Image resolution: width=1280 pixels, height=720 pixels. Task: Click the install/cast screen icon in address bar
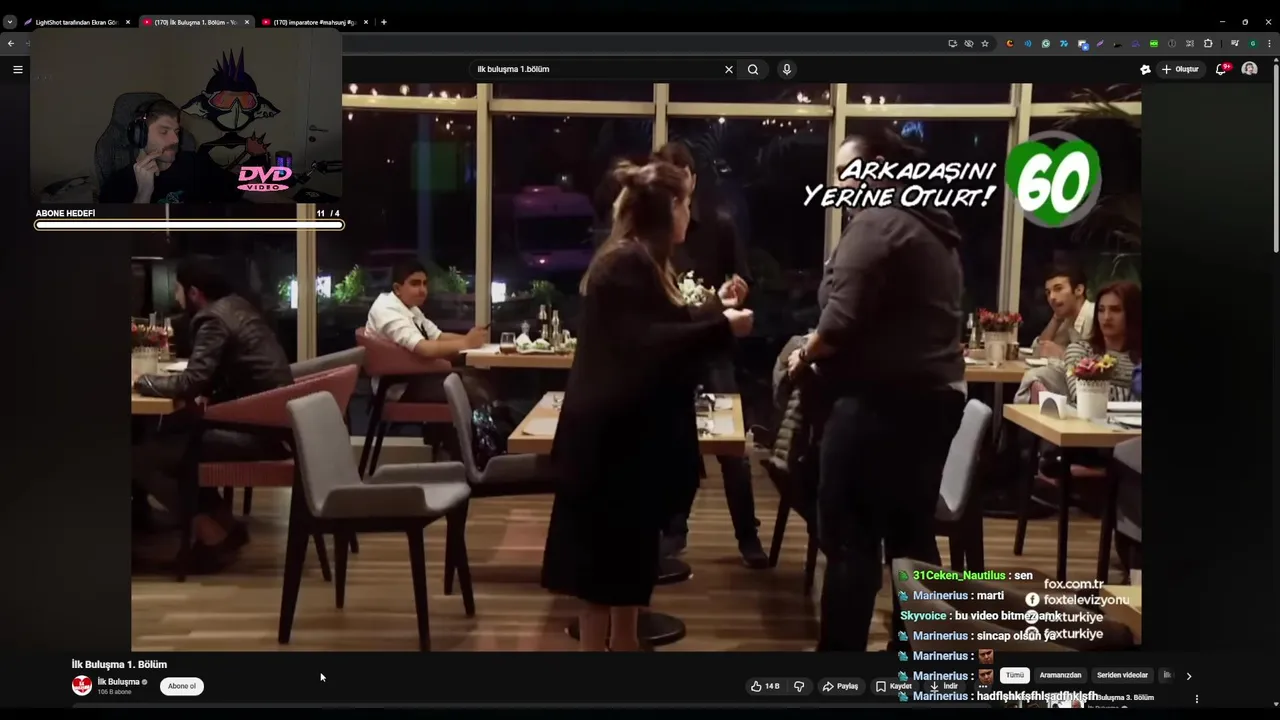coord(953,43)
